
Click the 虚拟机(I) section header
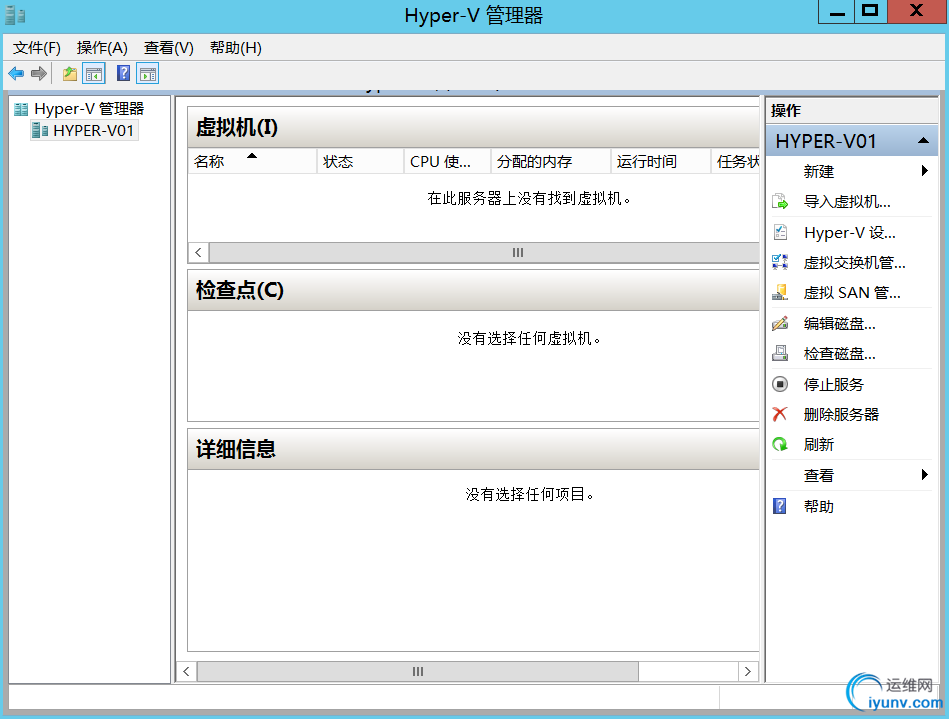(473, 127)
